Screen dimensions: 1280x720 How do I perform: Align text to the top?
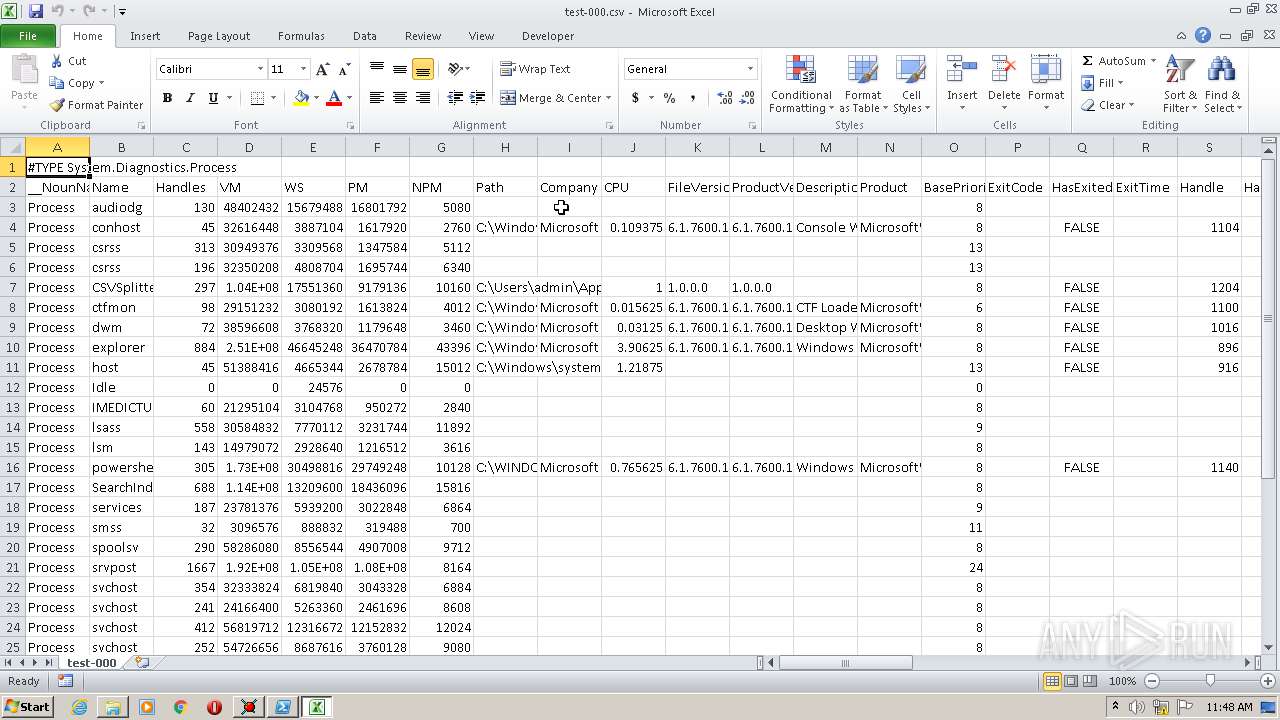pyautogui.click(x=377, y=69)
